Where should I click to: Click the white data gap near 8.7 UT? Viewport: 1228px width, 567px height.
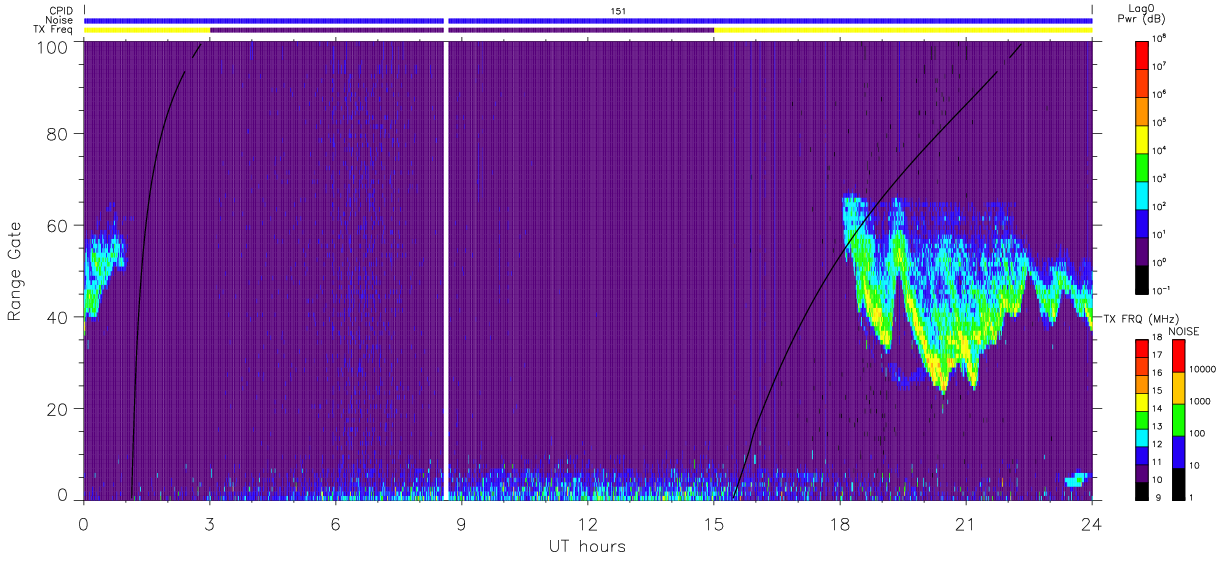click(x=446, y=270)
